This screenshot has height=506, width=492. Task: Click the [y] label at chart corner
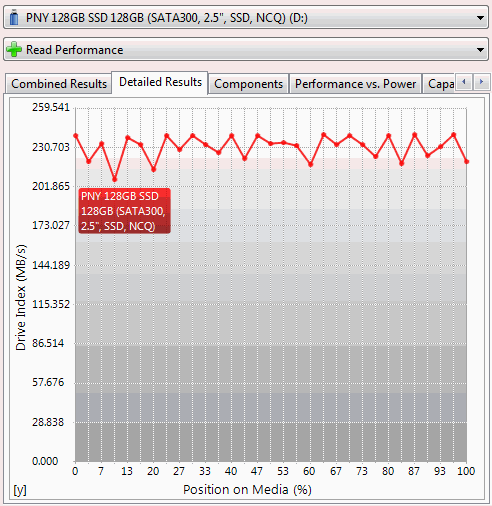click(x=20, y=490)
